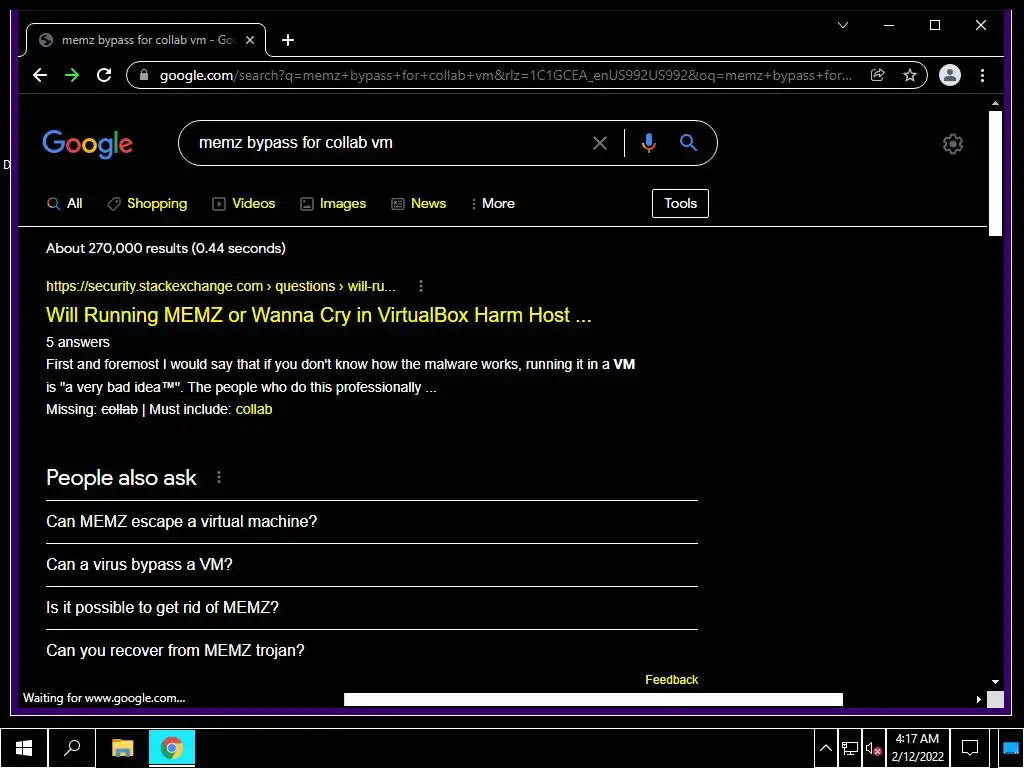Image resolution: width=1024 pixels, height=768 pixels.
Task: Click the green forward arrow
Action: (x=72, y=75)
